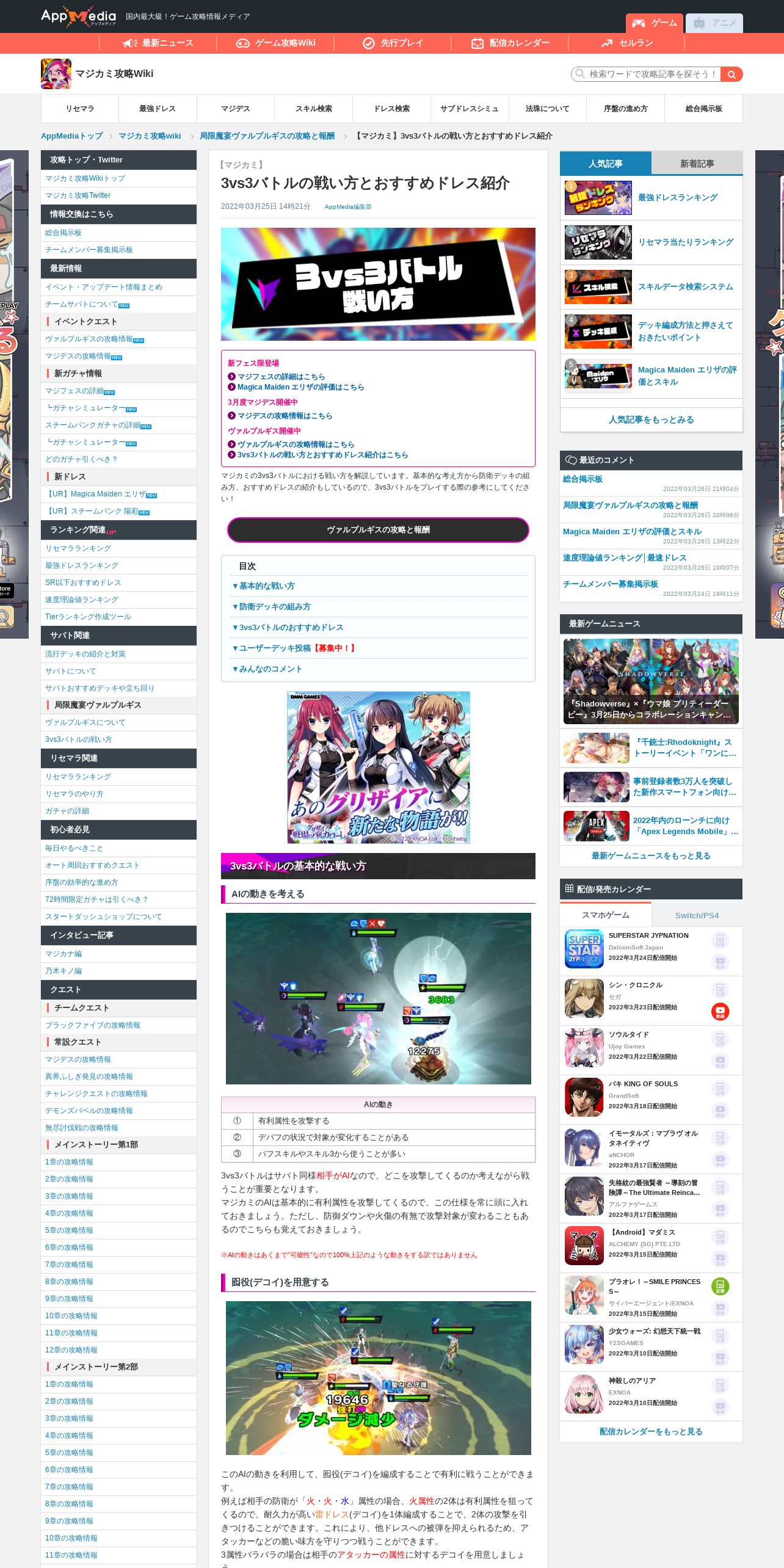Click the AppMedia logo
784x1568 pixels.
click(78, 16)
